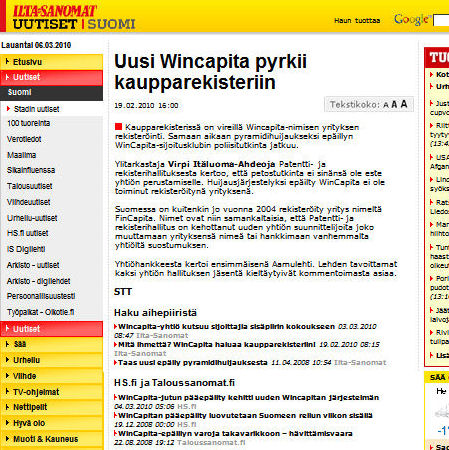Viewport: 449px width, 450px height.
Task: Open Arkisto - uutiset link
Action: (x=33, y=265)
